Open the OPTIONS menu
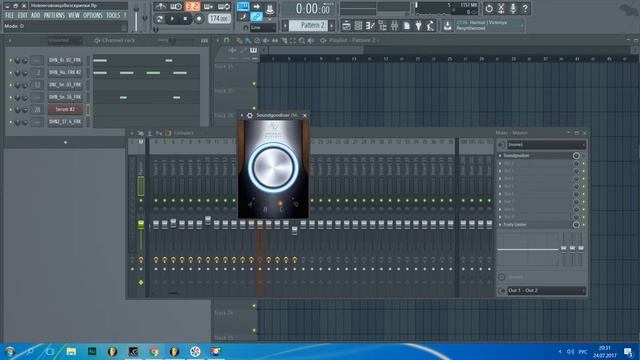The image size is (640, 360). point(93,16)
